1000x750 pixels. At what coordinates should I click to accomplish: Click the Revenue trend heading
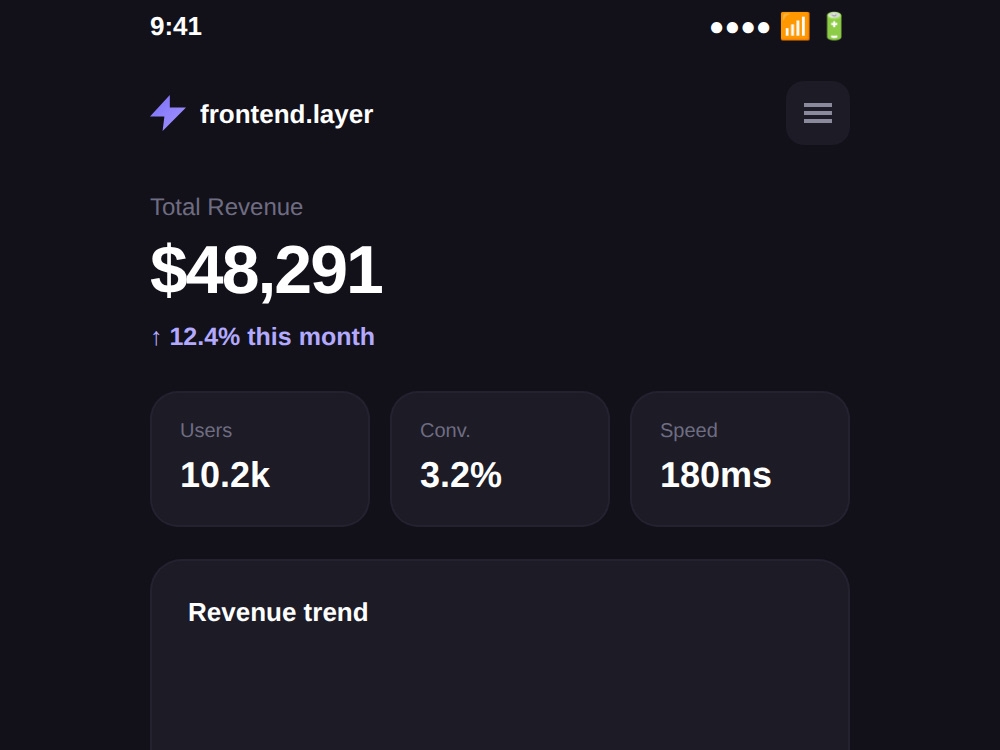(278, 612)
